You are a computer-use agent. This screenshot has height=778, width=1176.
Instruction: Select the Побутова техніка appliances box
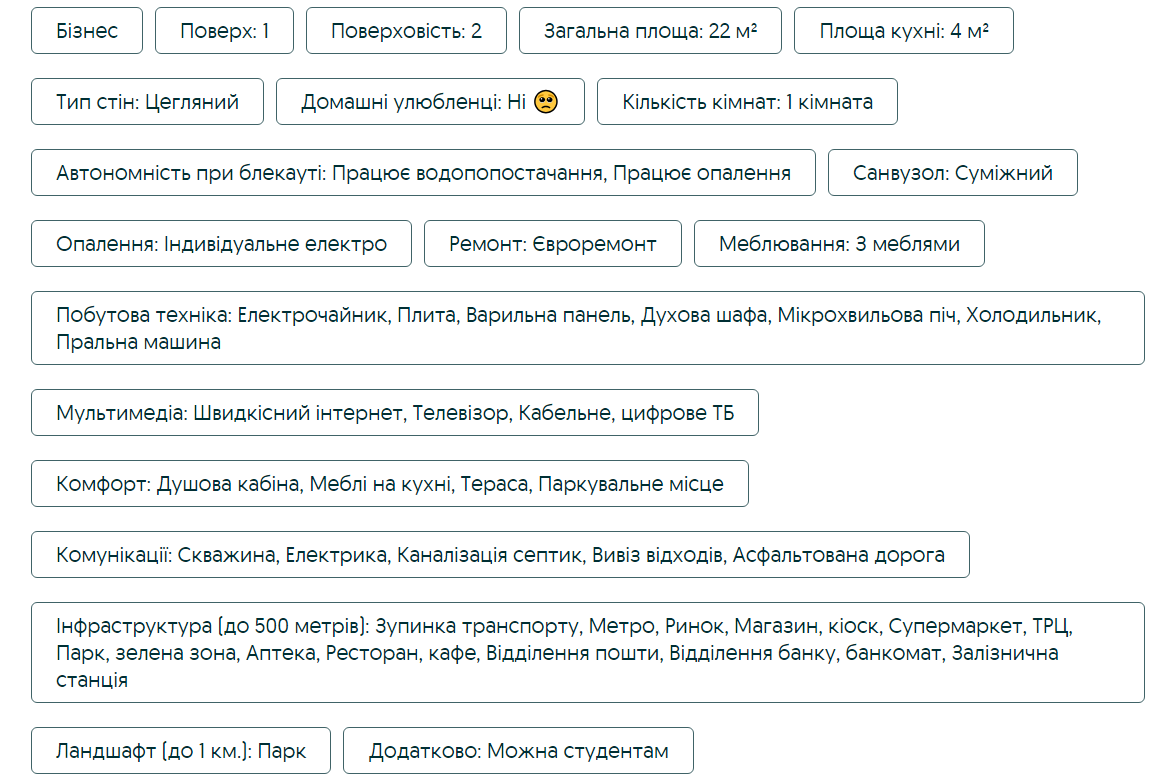(x=587, y=328)
